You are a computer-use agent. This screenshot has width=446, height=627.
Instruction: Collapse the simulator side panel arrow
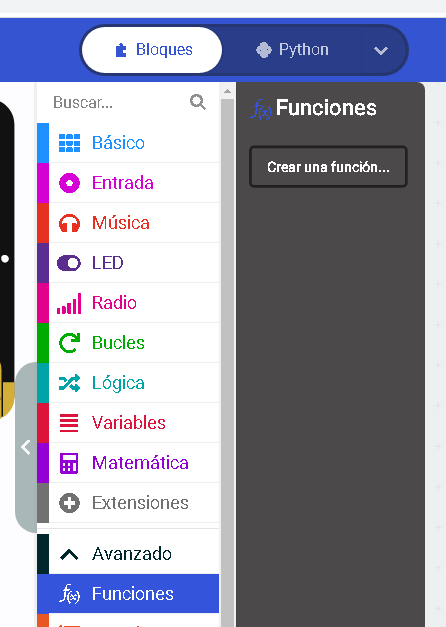pyautogui.click(x=26, y=447)
